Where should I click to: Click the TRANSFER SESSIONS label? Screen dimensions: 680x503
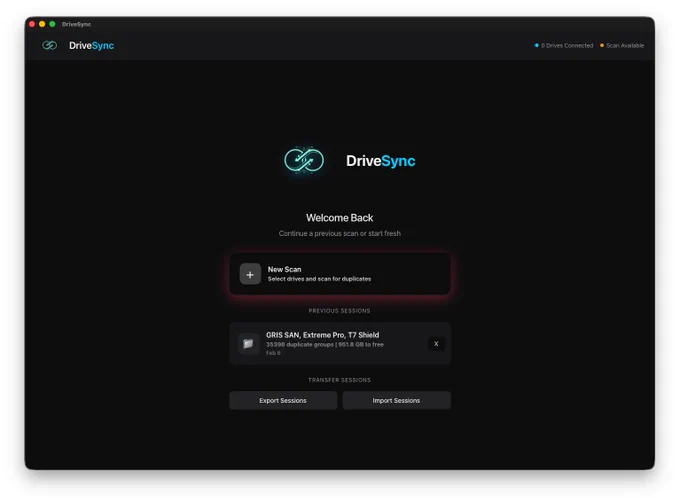pyautogui.click(x=340, y=380)
